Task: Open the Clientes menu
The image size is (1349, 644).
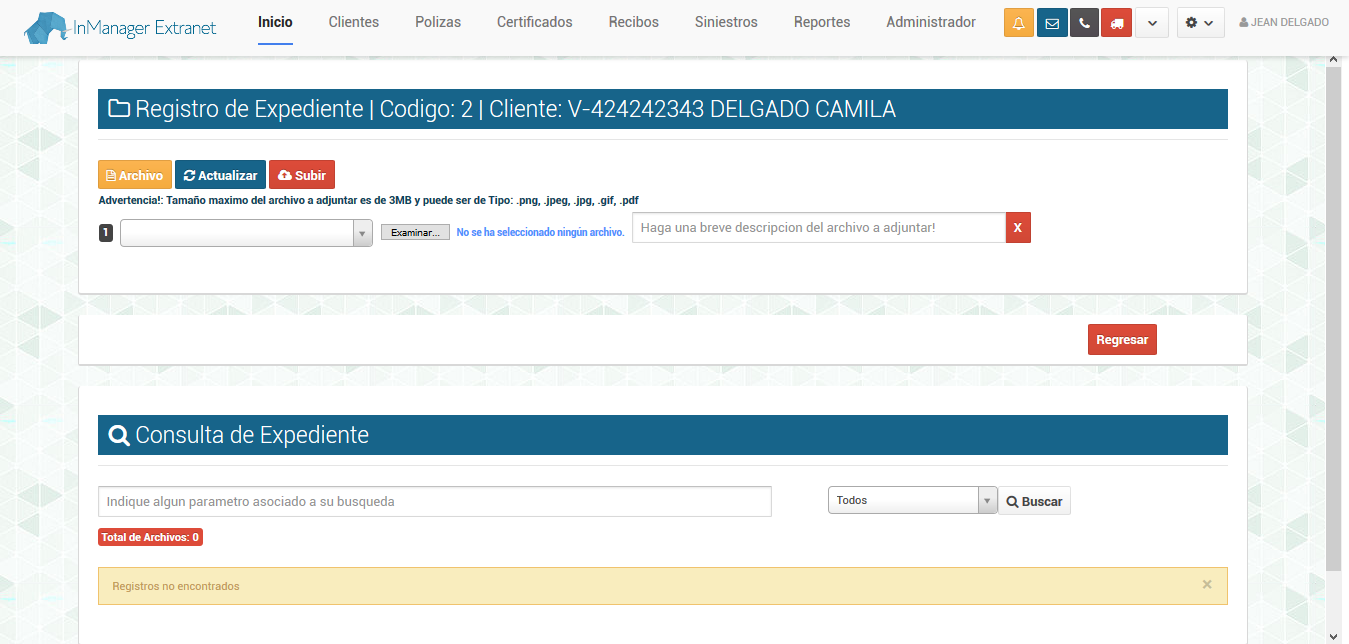Action: [x=354, y=22]
